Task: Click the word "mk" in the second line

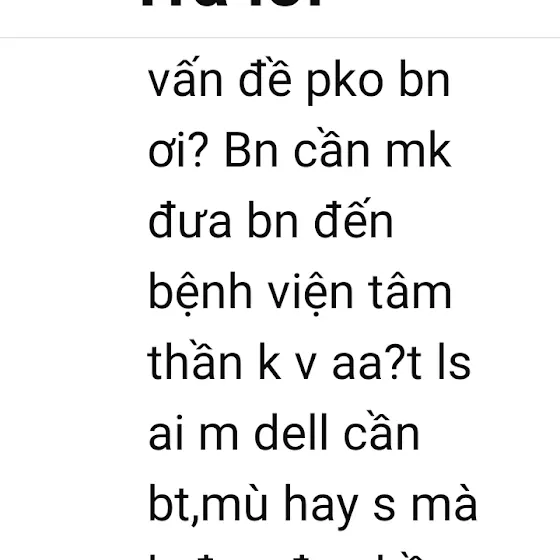Action: pyautogui.click(x=419, y=150)
